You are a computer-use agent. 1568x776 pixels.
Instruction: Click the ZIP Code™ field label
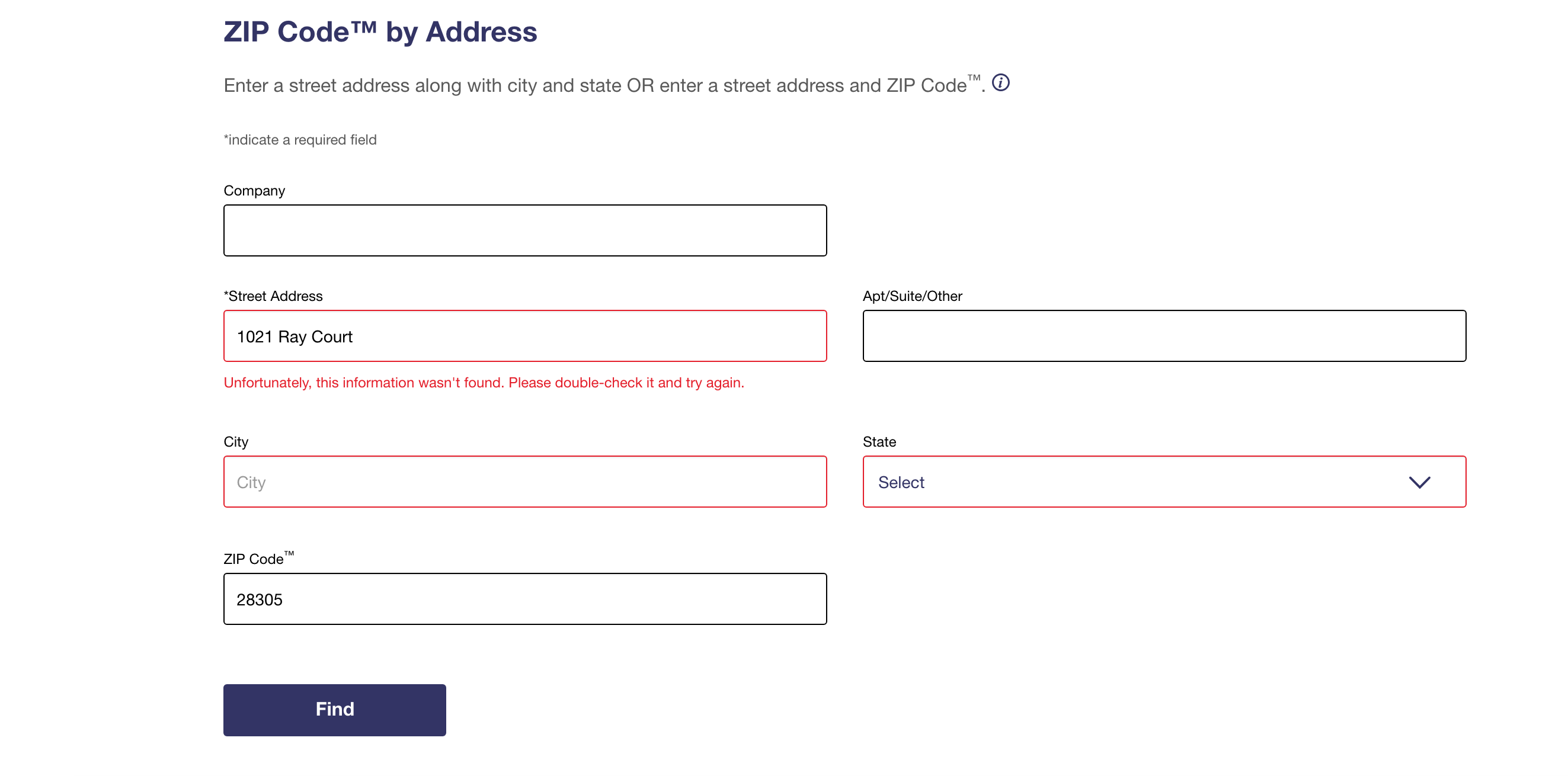(260, 558)
